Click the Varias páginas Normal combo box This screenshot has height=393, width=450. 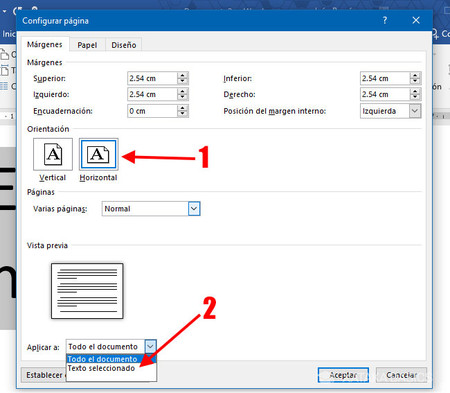pyautogui.click(x=151, y=209)
